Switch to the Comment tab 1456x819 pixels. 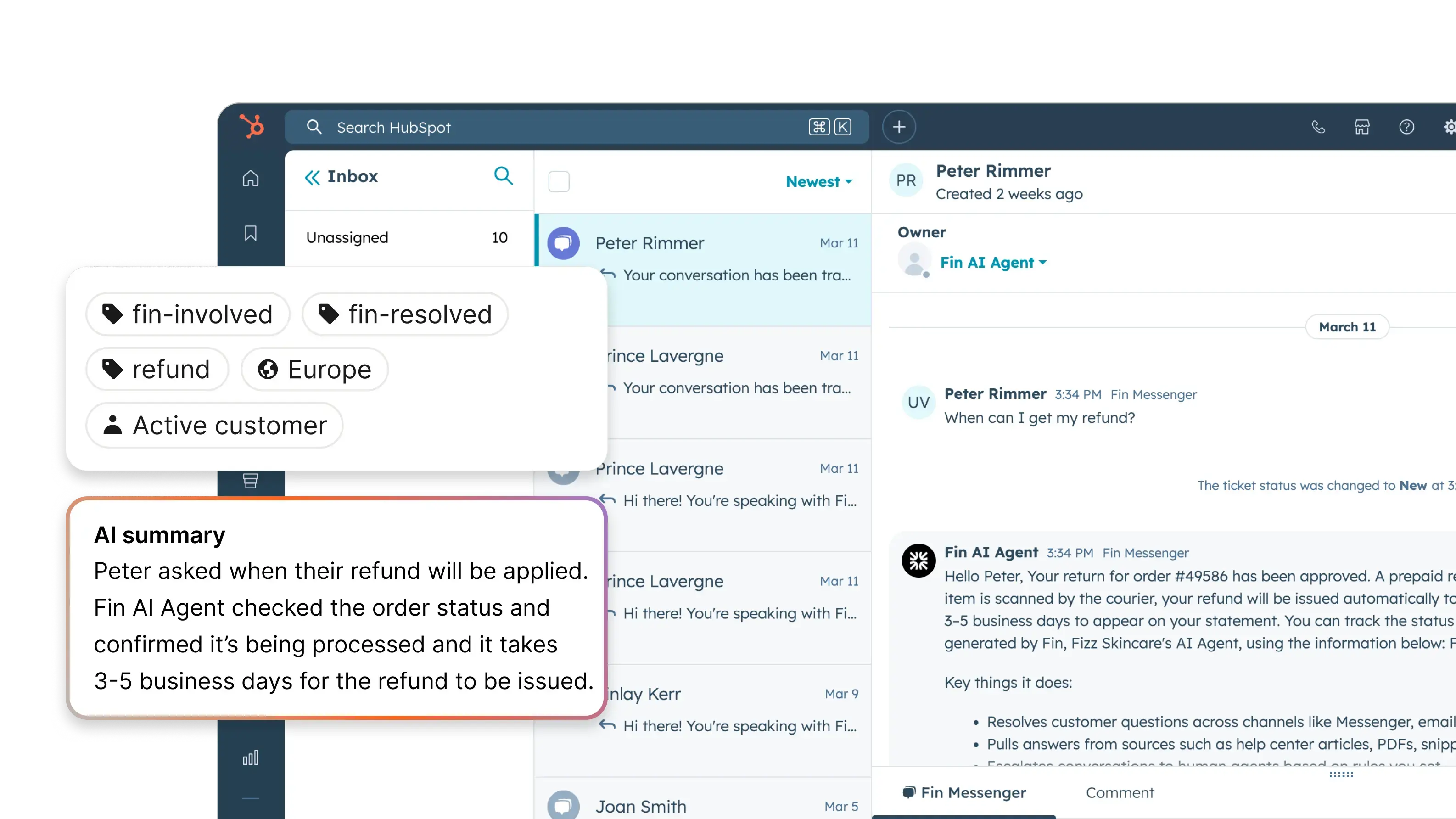click(1120, 792)
